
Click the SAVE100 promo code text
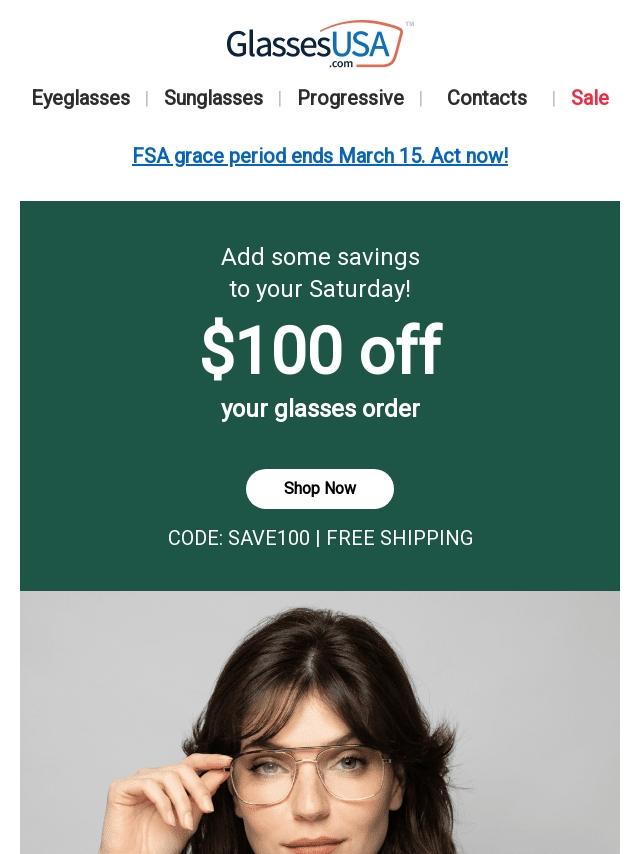click(268, 538)
